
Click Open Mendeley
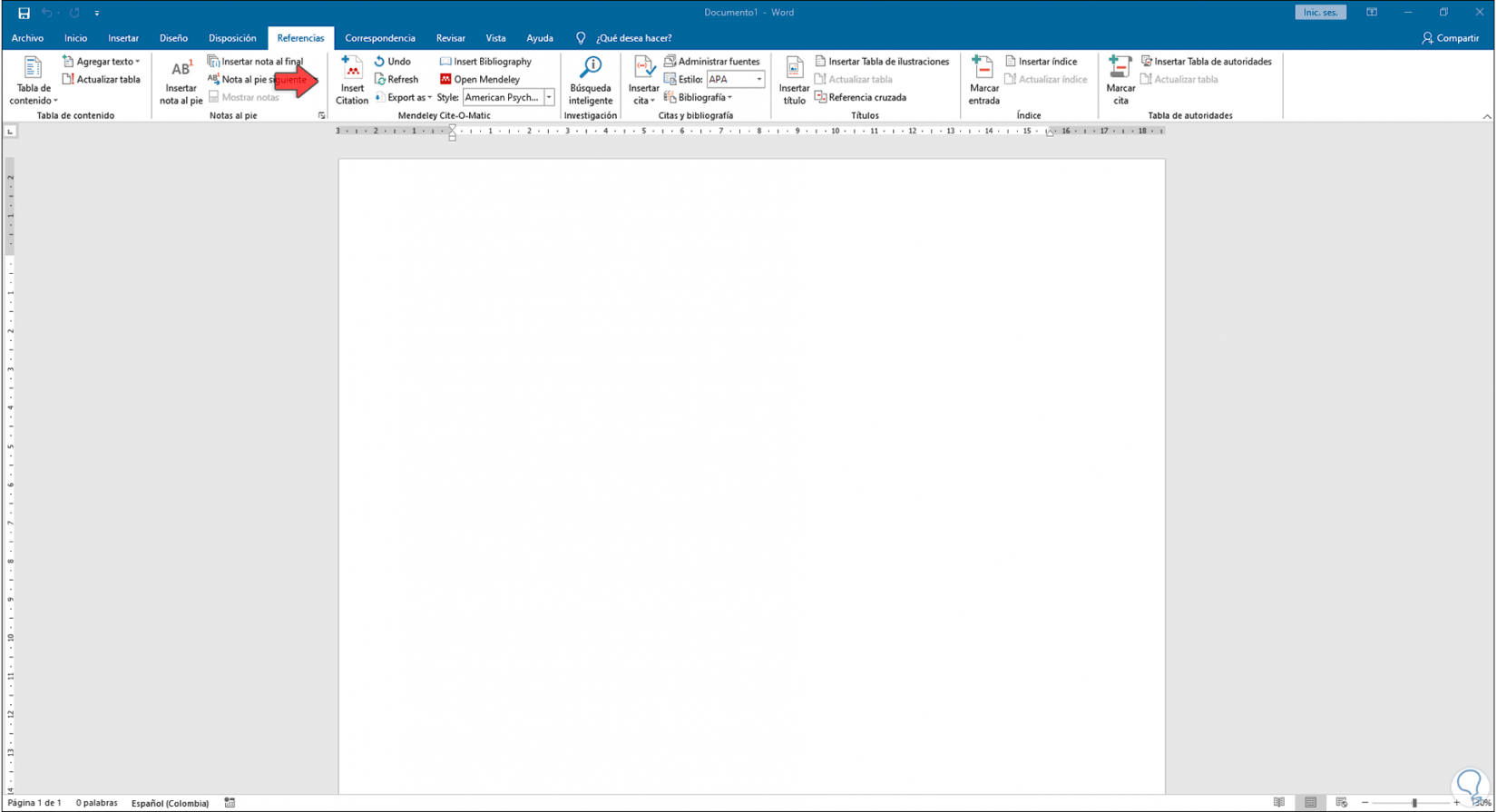click(480, 80)
